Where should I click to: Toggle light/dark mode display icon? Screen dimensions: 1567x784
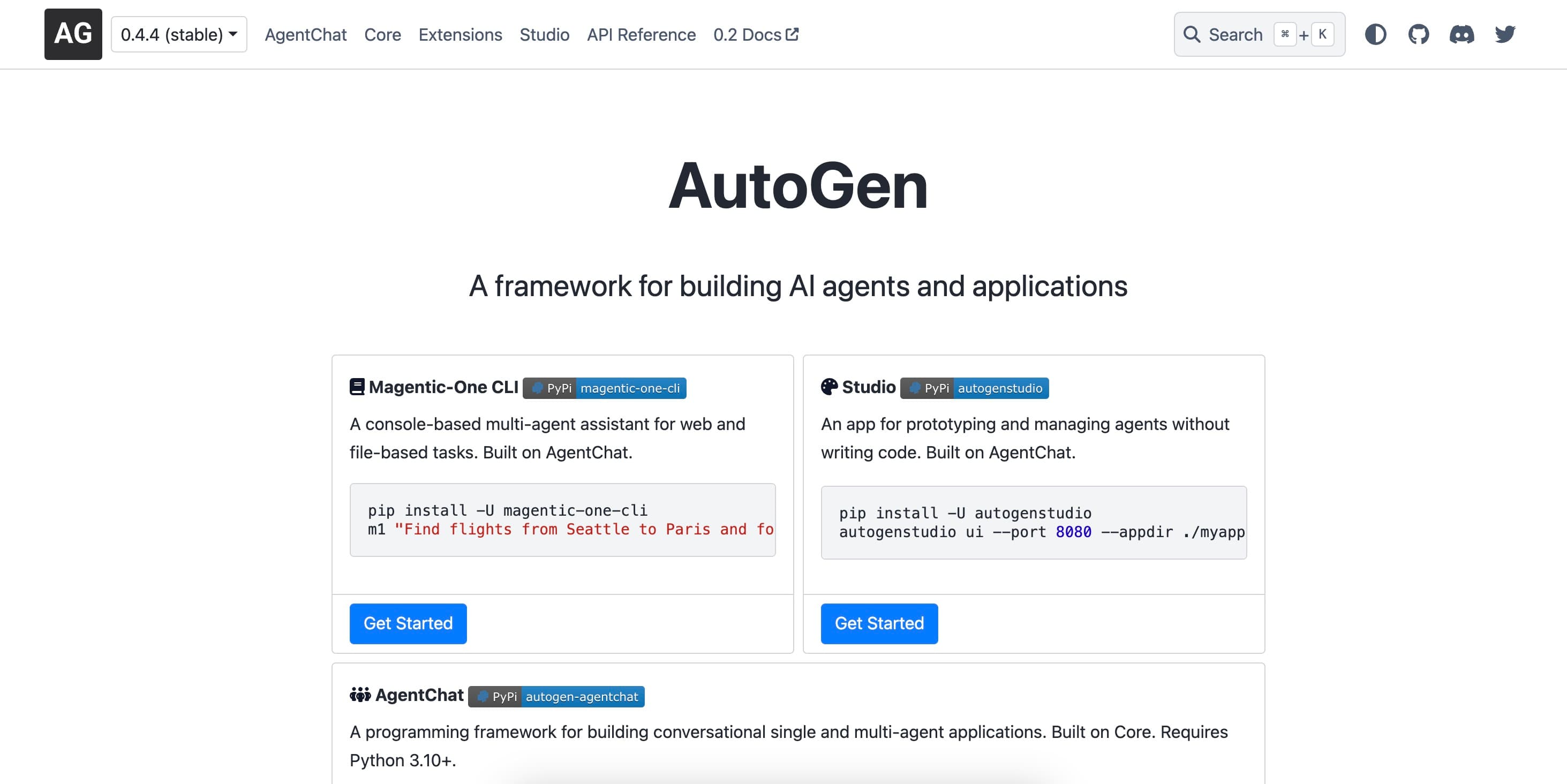pos(1375,33)
